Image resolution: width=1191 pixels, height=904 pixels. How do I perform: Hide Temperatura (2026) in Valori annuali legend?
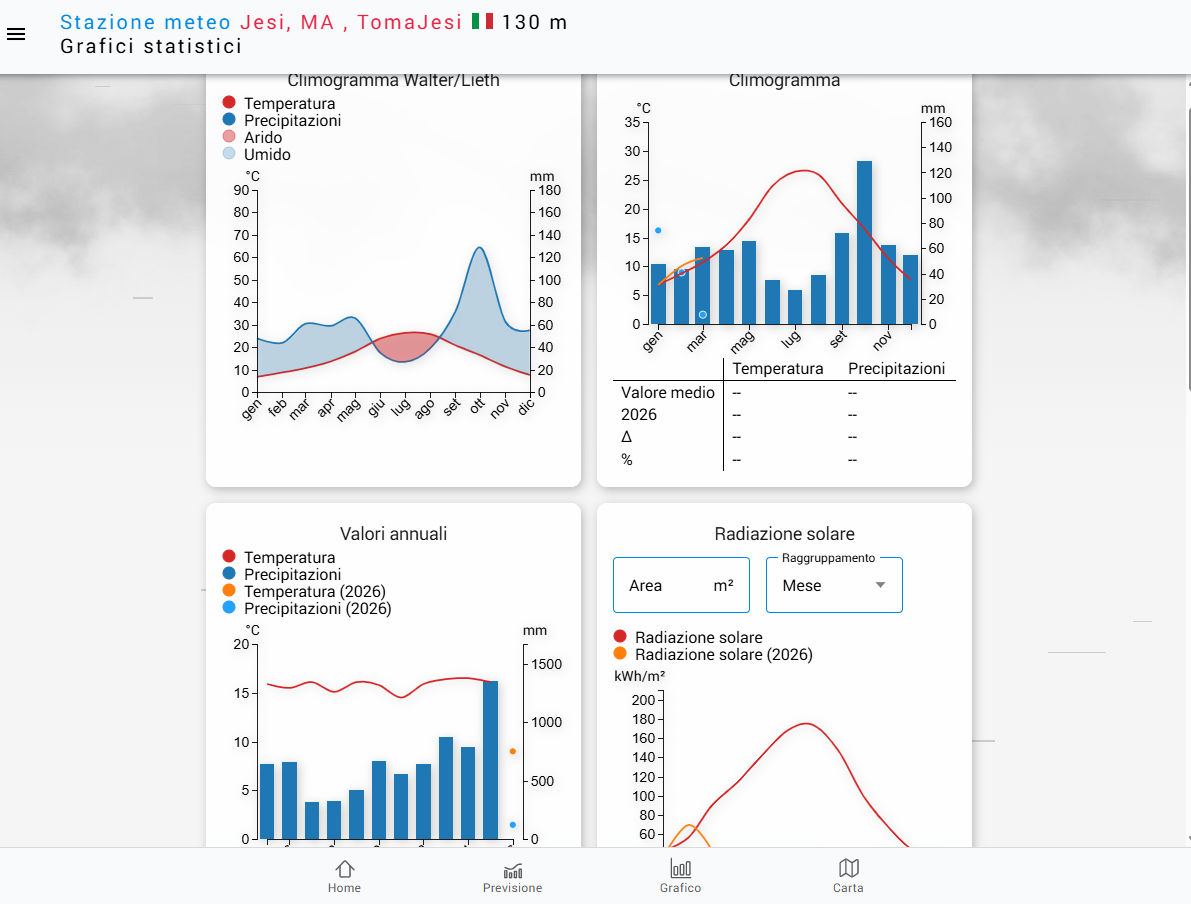[x=314, y=591]
